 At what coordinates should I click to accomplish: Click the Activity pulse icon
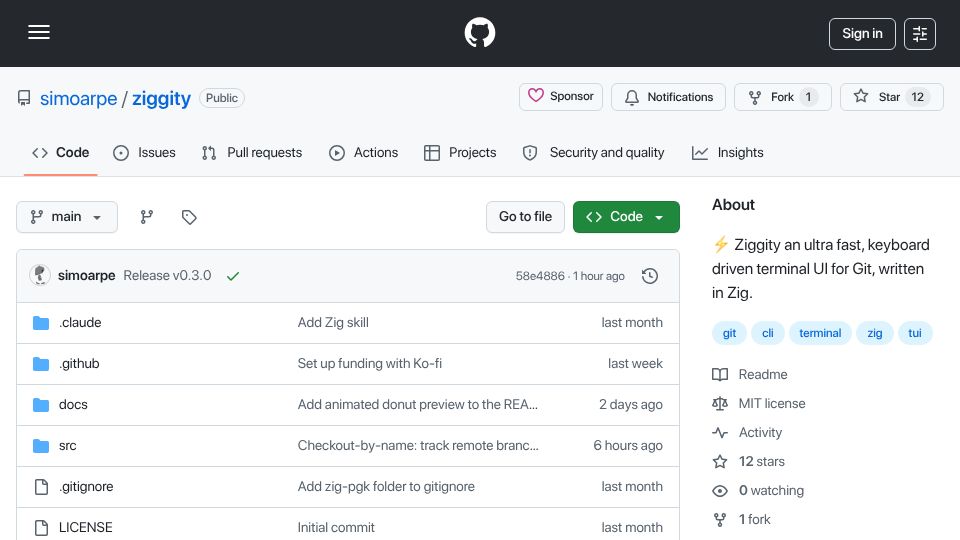[x=720, y=433]
